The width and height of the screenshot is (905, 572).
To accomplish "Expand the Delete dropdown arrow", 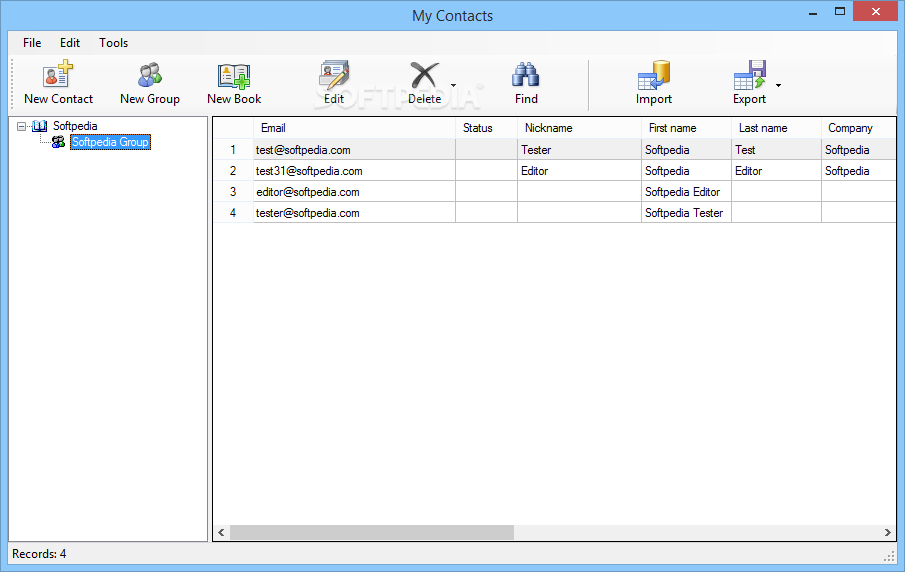I will pyautogui.click(x=453, y=85).
